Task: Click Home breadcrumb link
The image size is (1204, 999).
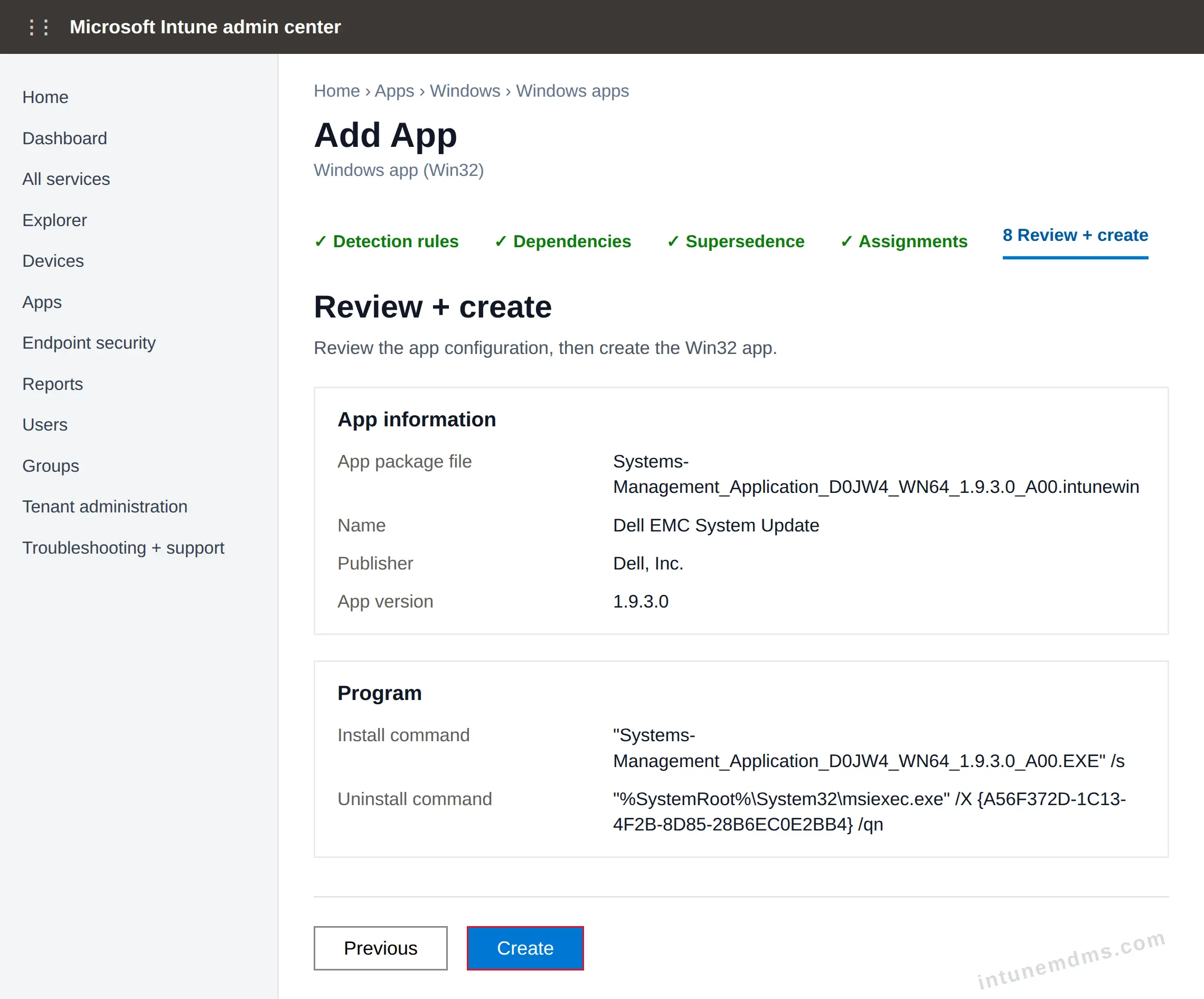Action: click(x=336, y=91)
